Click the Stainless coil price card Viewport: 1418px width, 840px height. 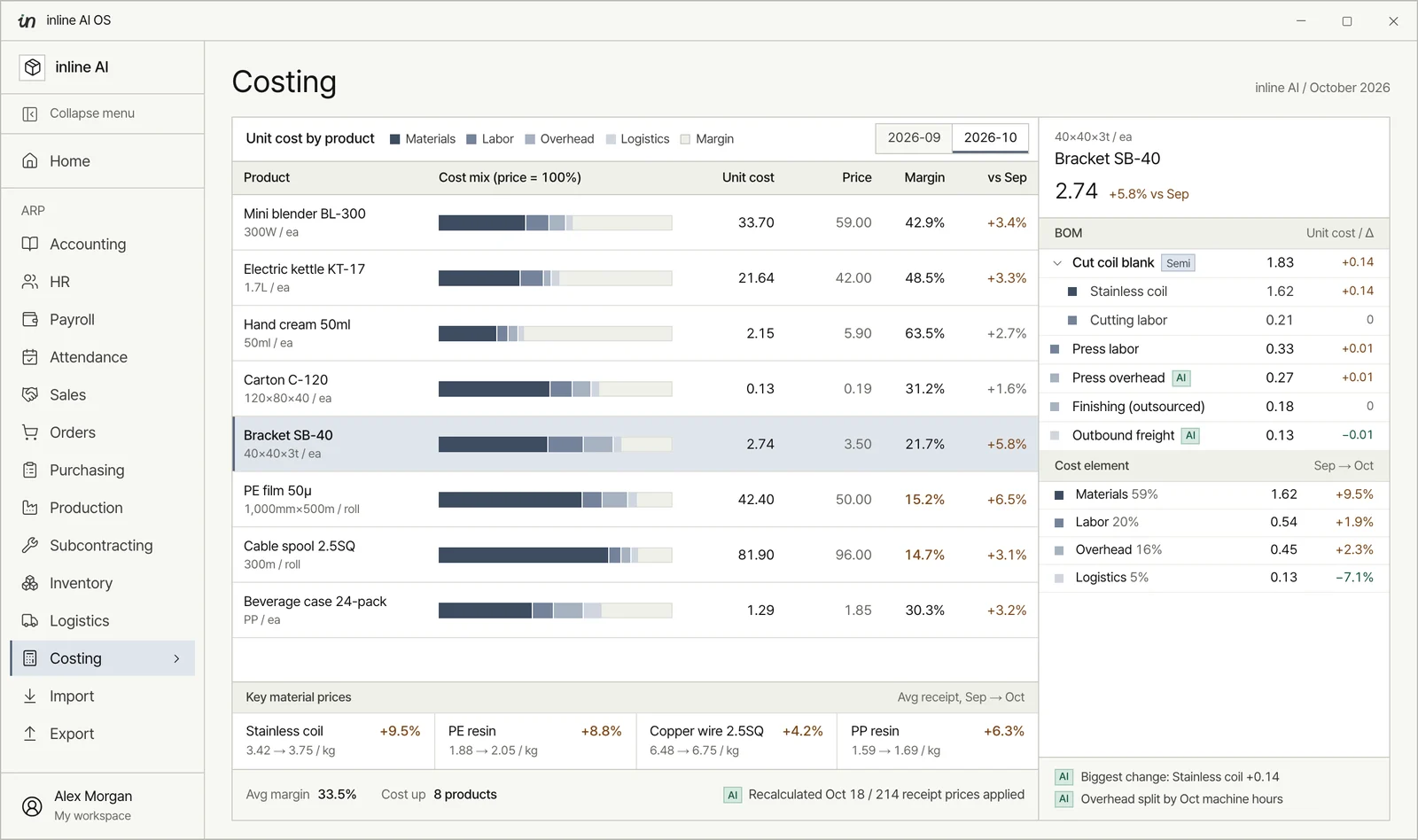coord(333,741)
